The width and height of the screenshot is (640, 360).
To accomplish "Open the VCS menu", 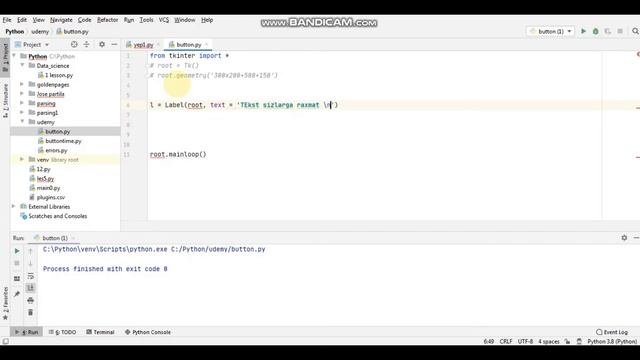I will tap(164, 20).
